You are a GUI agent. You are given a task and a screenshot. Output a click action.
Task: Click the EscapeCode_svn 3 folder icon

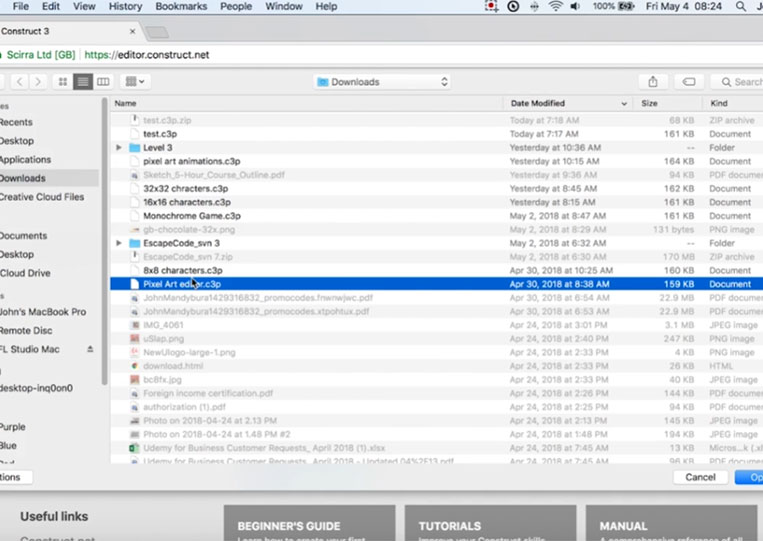point(134,243)
